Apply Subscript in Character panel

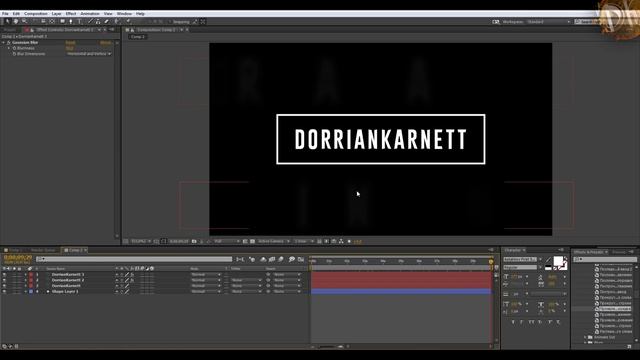[x=558, y=322]
